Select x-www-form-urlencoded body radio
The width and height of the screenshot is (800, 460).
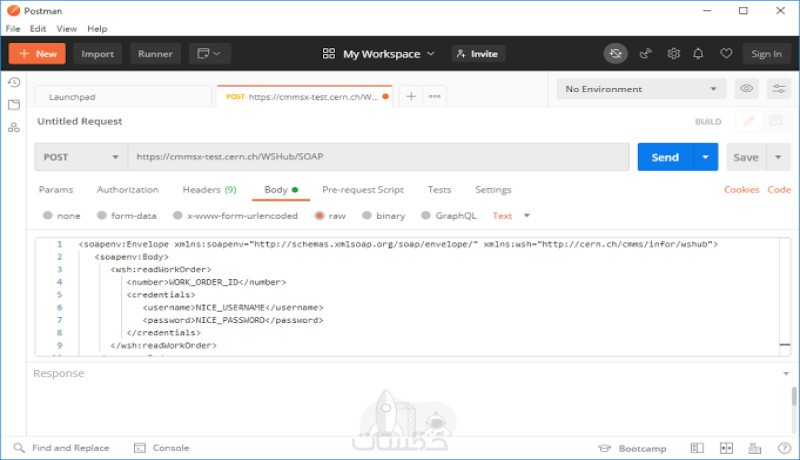178,215
